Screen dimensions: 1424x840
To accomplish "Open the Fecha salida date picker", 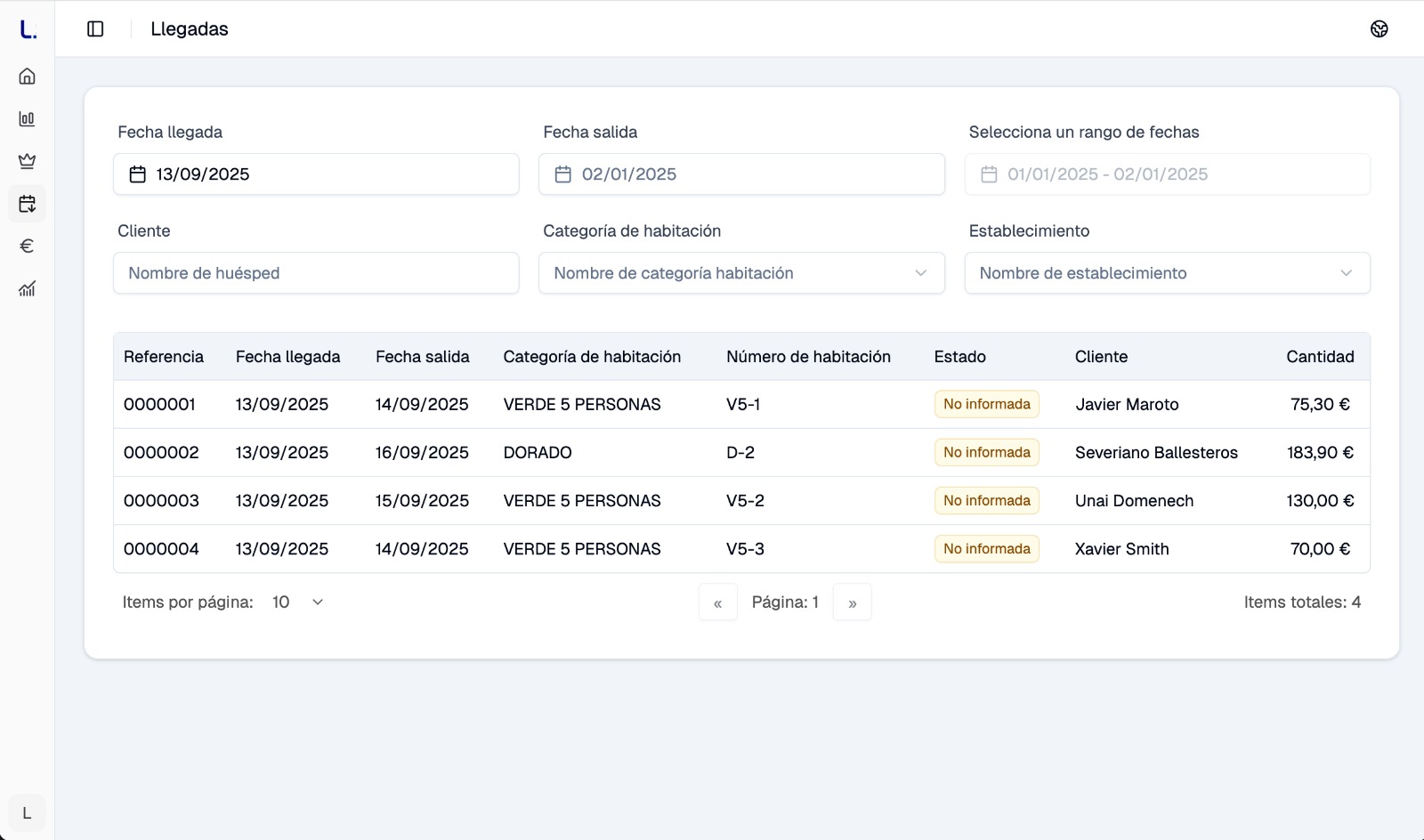I will click(x=740, y=174).
